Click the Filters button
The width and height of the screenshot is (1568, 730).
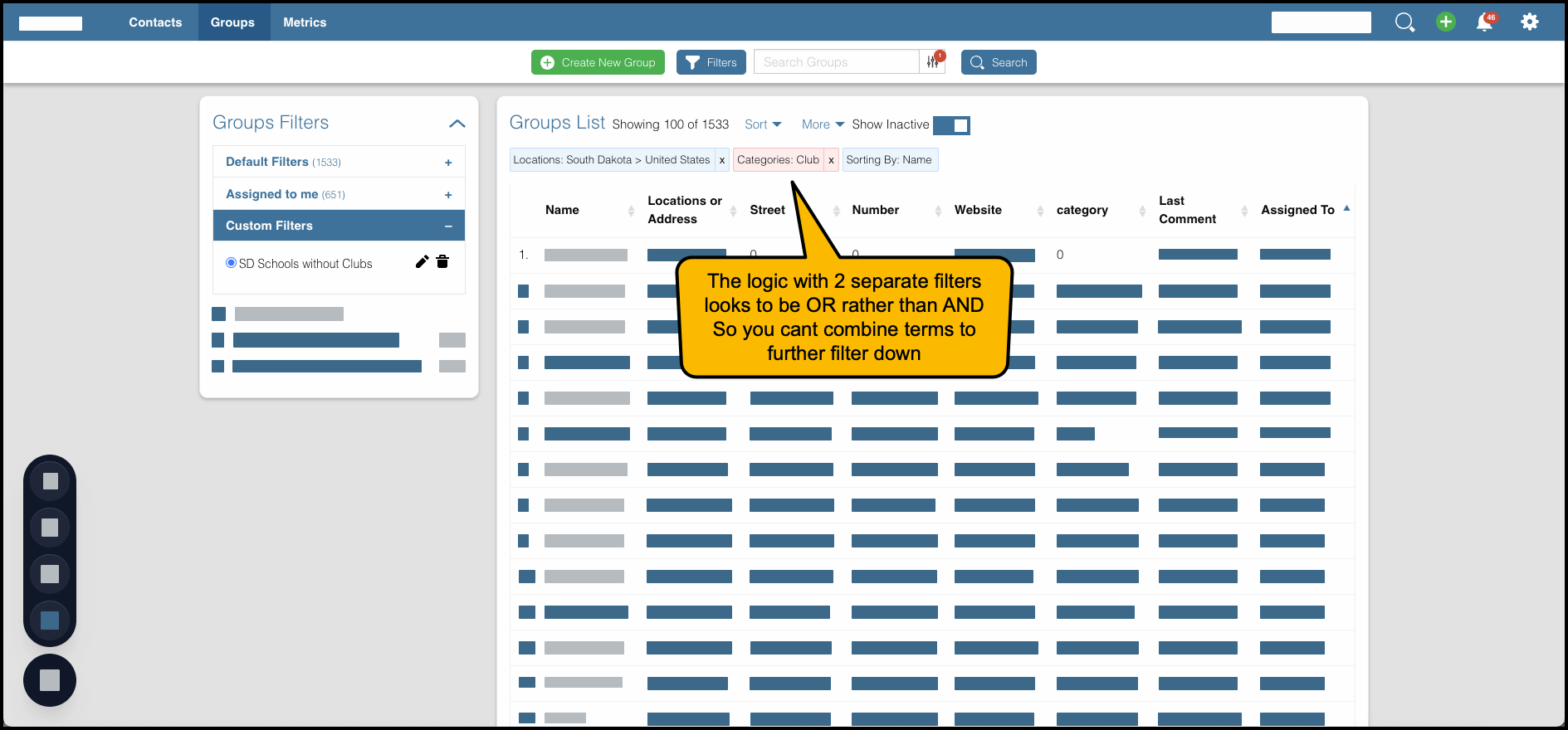(711, 62)
